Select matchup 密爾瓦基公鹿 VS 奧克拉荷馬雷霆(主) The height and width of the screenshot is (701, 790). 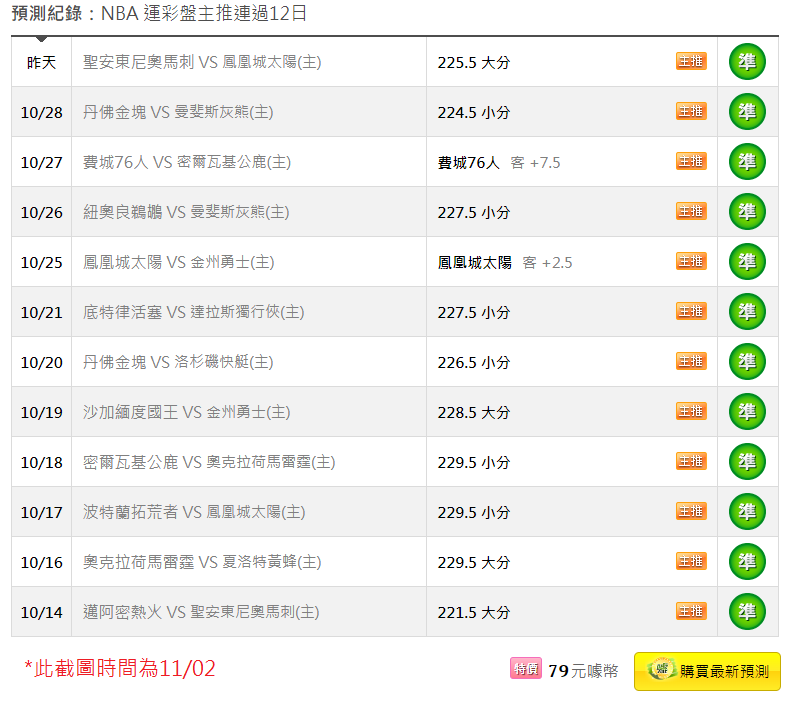[209, 462]
